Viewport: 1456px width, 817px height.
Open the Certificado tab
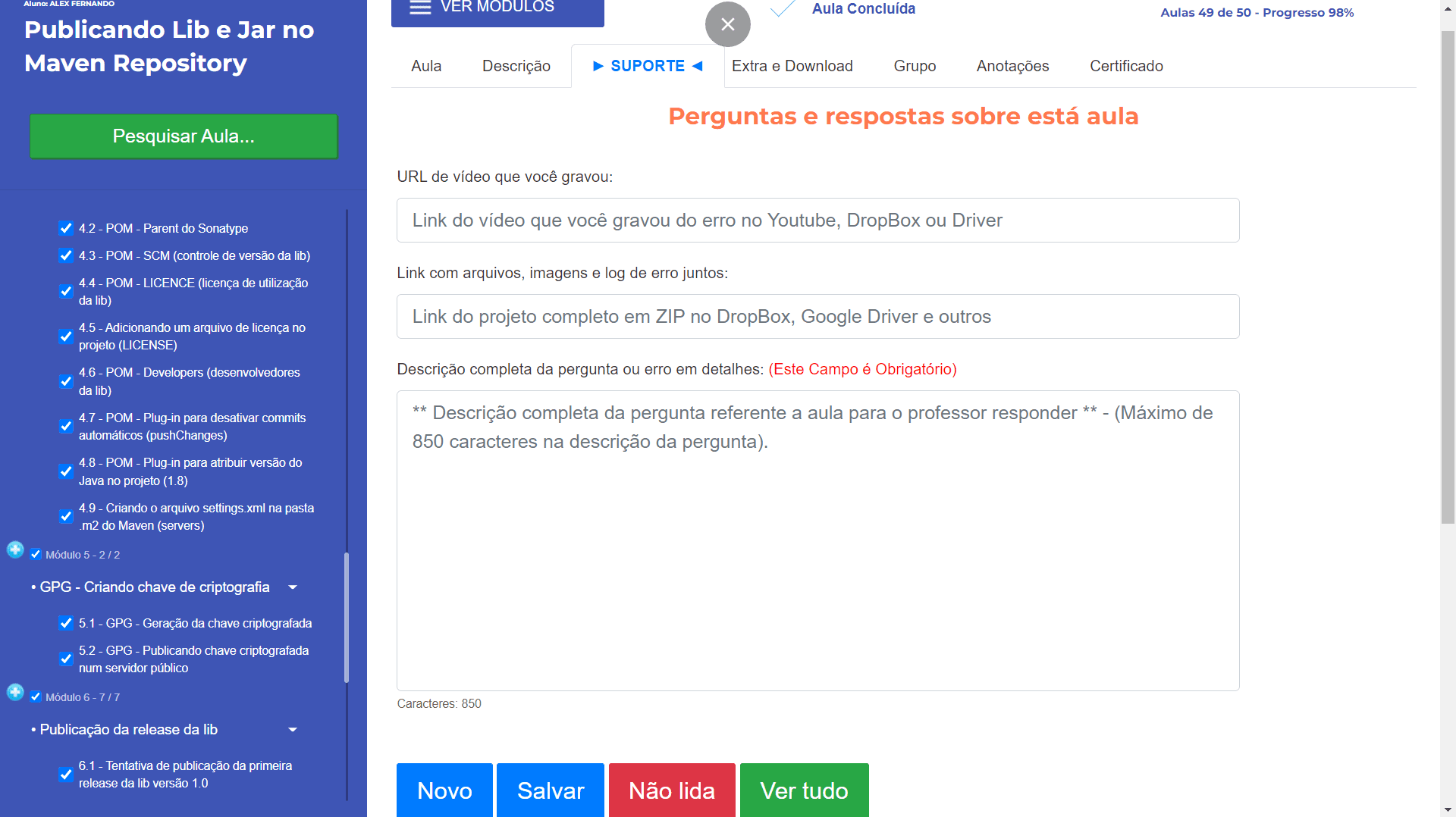pos(1126,66)
